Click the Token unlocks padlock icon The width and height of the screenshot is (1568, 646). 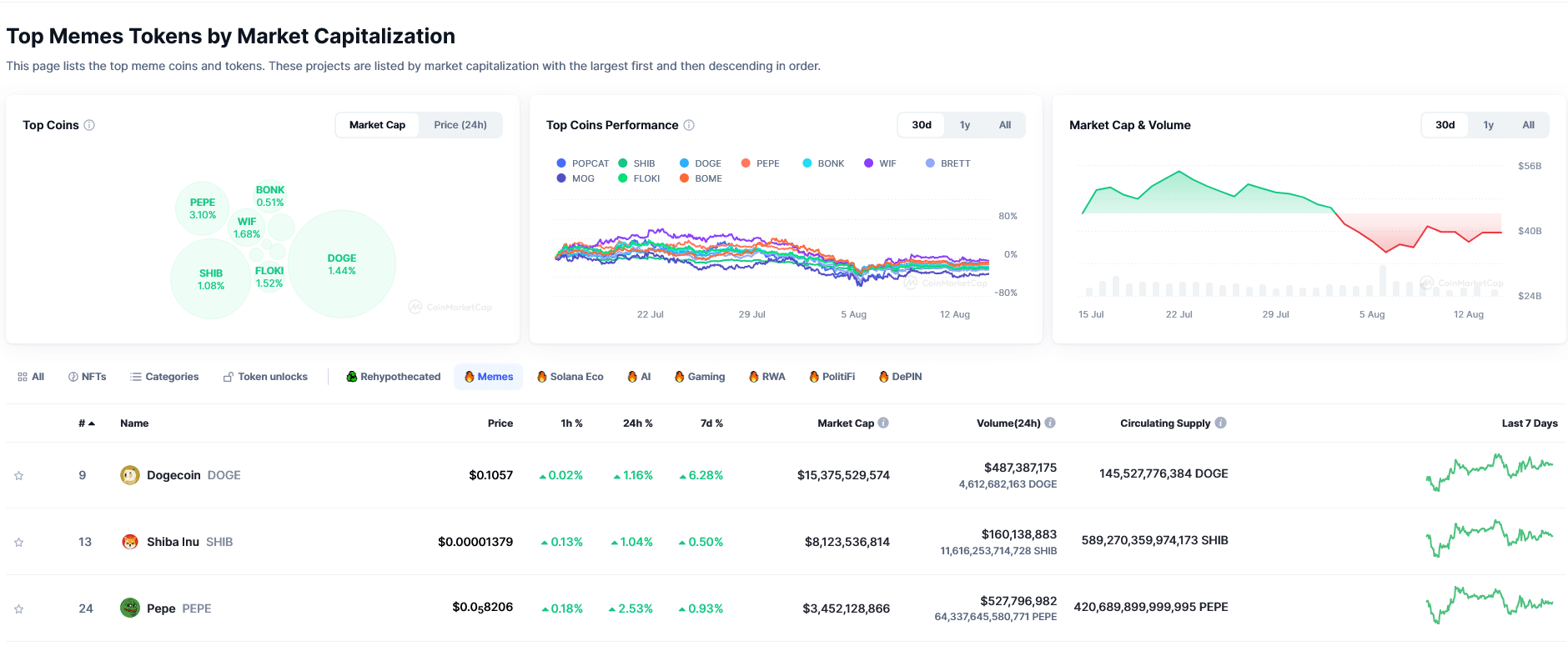[229, 377]
